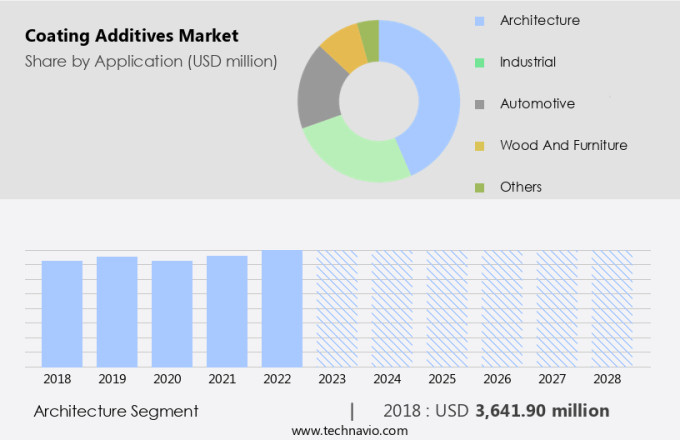Click the Coating Additives Market title
This screenshot has height=440, width=680.
pos(131,36)
